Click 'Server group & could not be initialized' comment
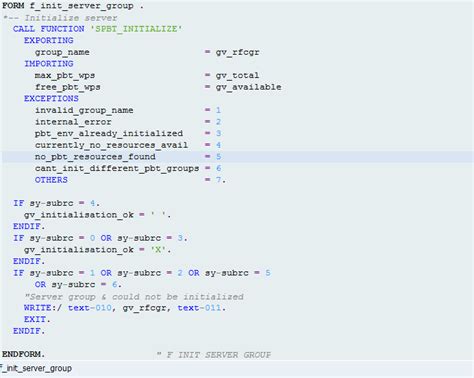The image size is (474, 378). point(134,296)
